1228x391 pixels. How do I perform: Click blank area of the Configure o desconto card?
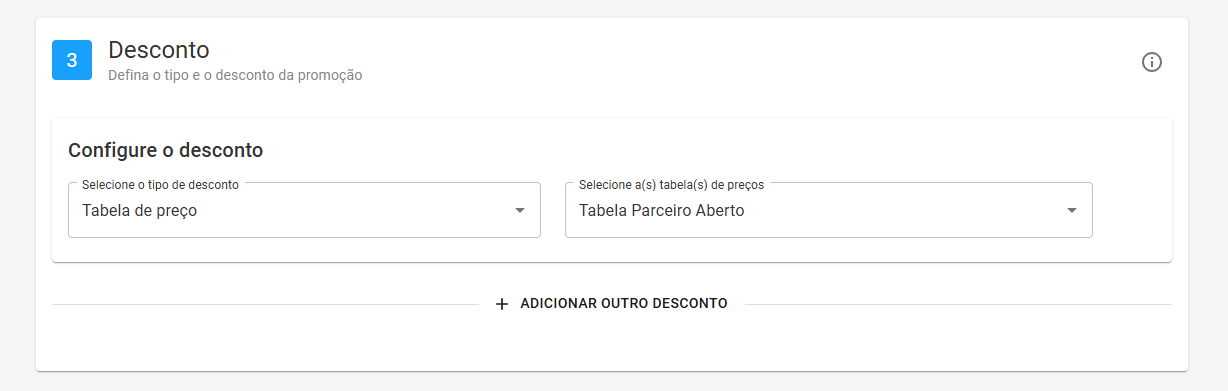700,150
